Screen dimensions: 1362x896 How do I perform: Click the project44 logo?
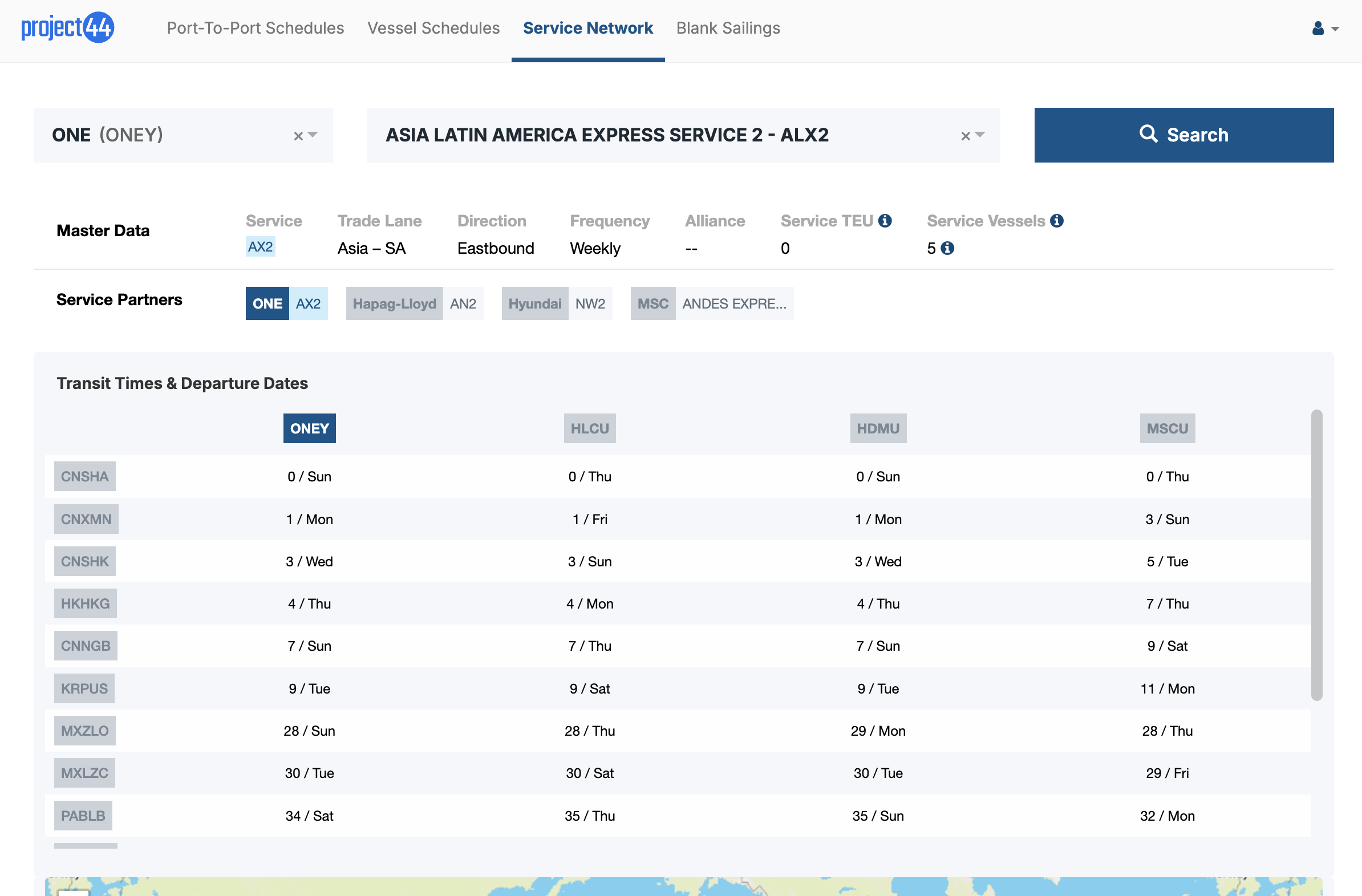coord(67,27)
